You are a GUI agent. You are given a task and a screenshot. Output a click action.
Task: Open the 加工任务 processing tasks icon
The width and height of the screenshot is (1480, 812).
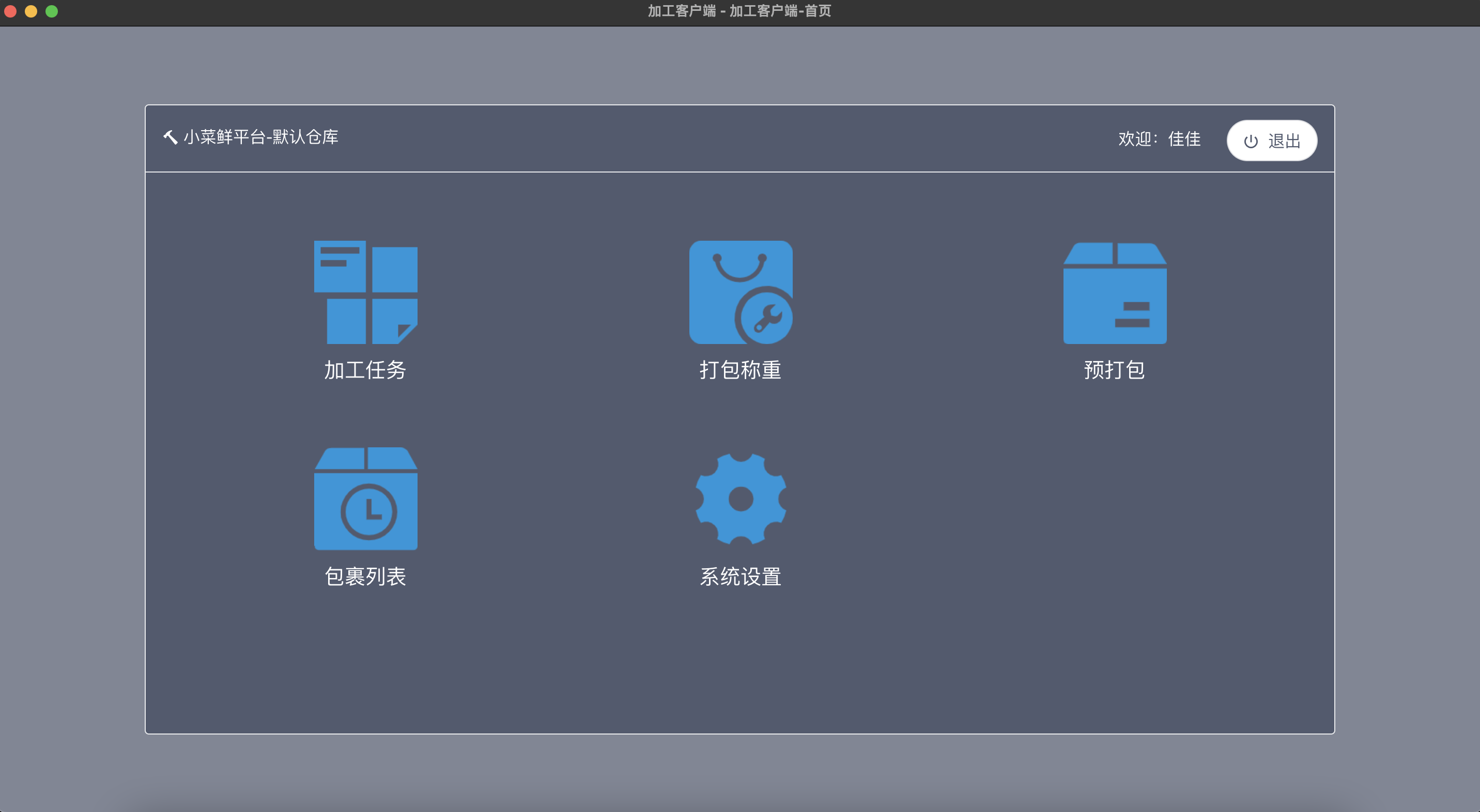(365, 292)
